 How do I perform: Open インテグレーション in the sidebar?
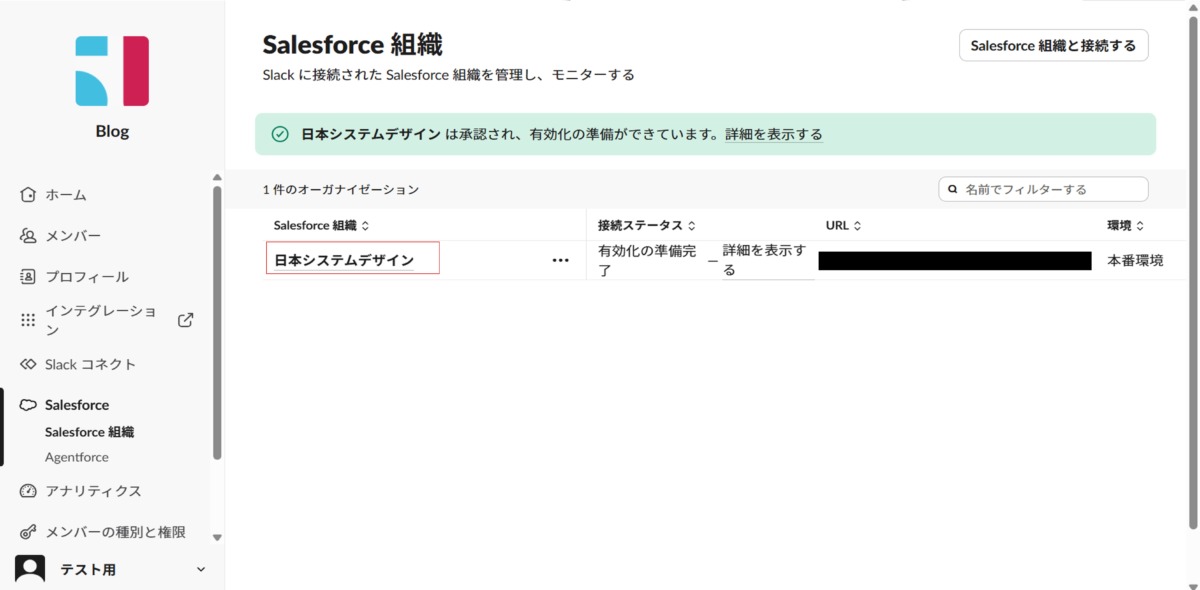tap(101, 320)
